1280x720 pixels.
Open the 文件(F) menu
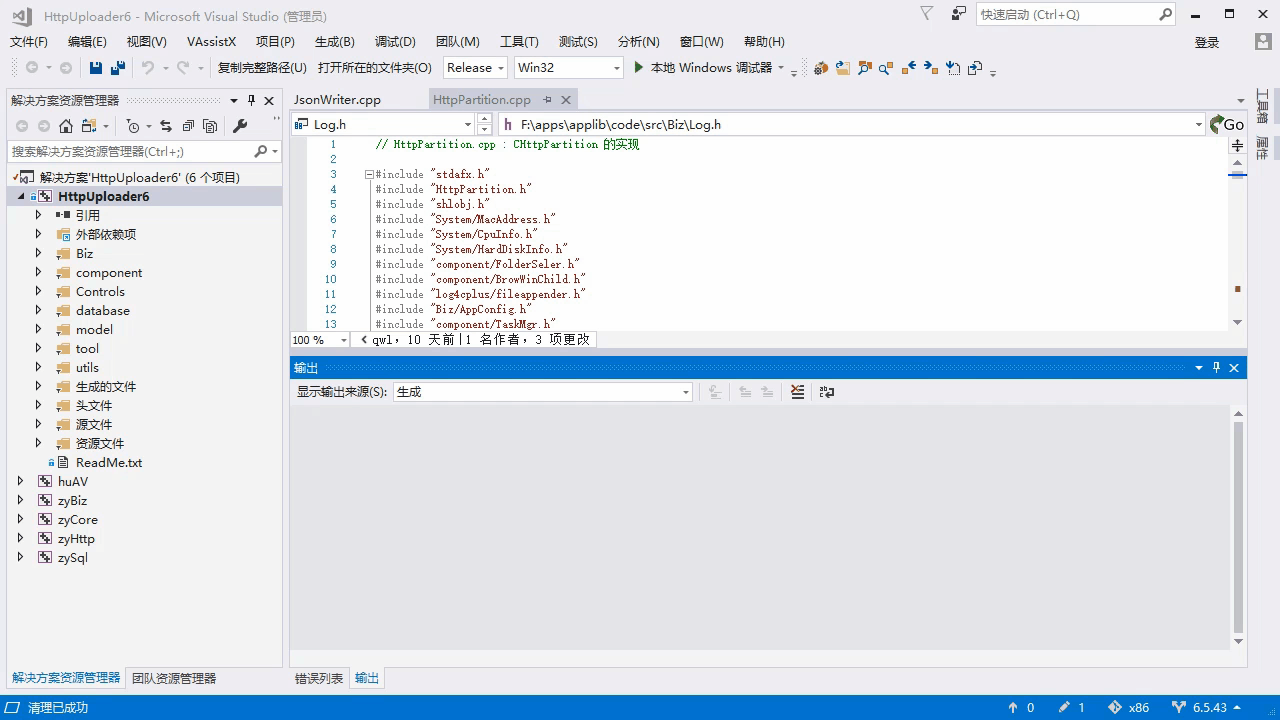[x=29, y=41]
